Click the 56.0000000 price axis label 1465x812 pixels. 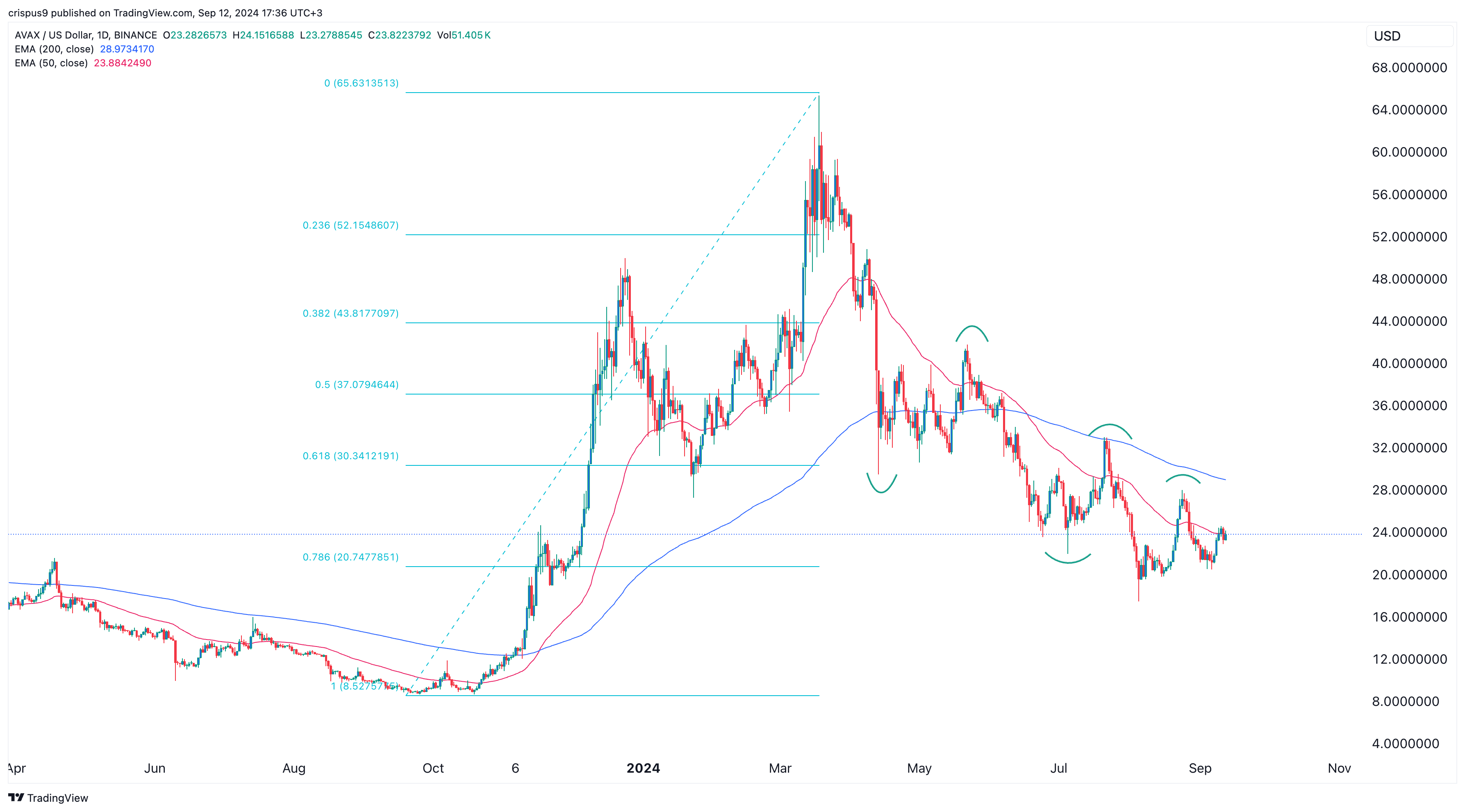pos(1409,194)
